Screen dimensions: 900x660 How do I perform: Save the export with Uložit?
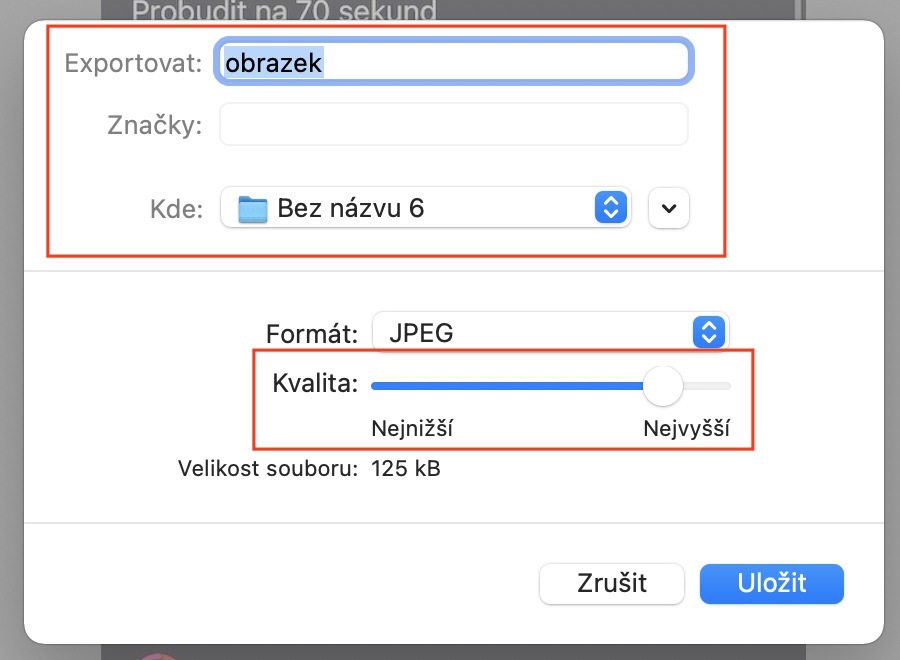tap(771, 583)
